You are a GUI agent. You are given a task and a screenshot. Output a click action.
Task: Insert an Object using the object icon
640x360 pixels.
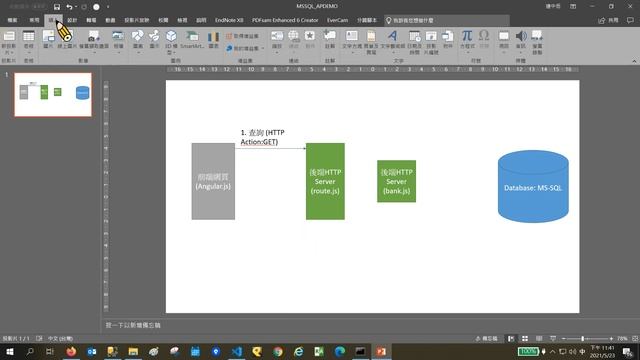coord(448,36)
